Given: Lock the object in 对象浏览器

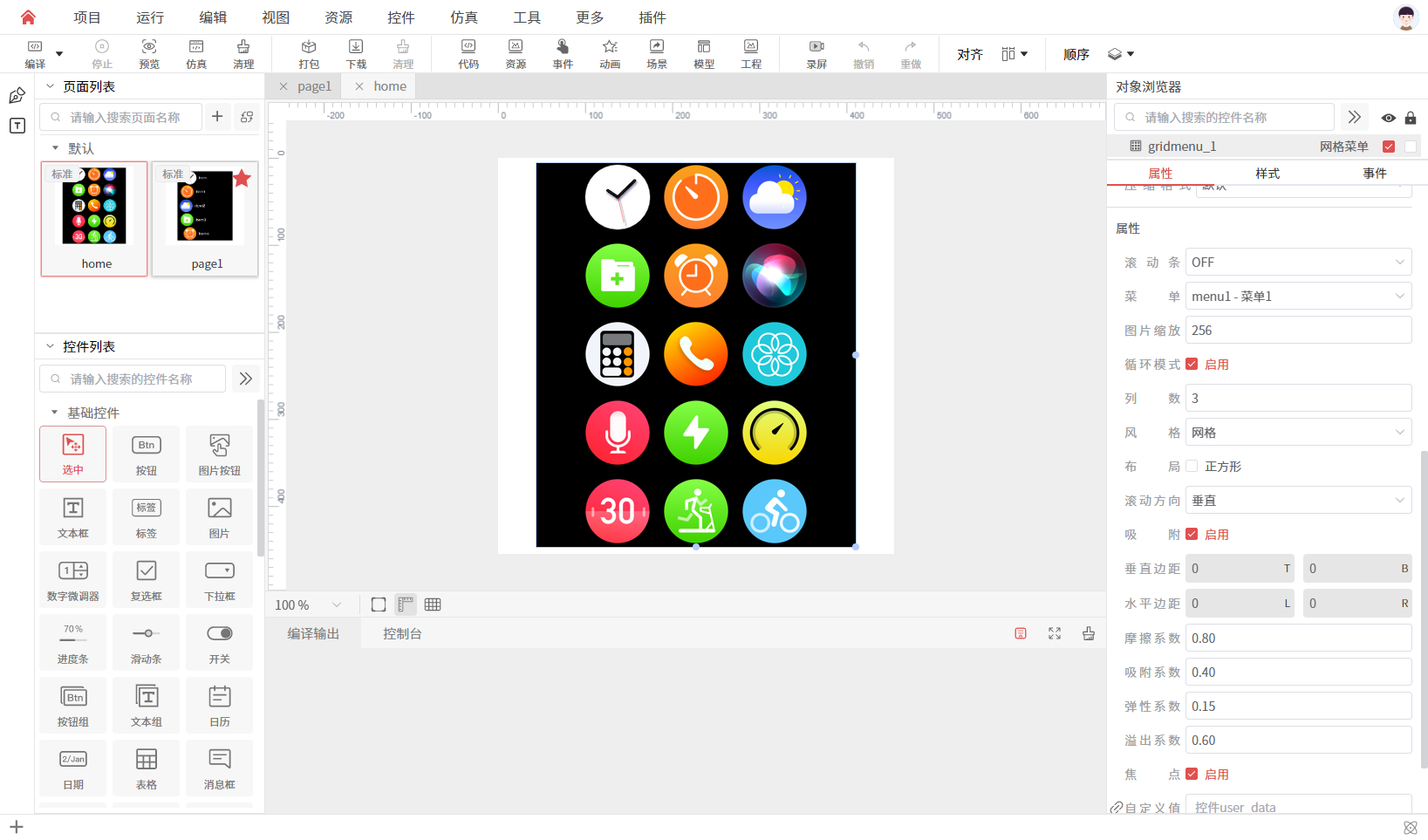Looking at the screenshot, I should pos(1411,118).
